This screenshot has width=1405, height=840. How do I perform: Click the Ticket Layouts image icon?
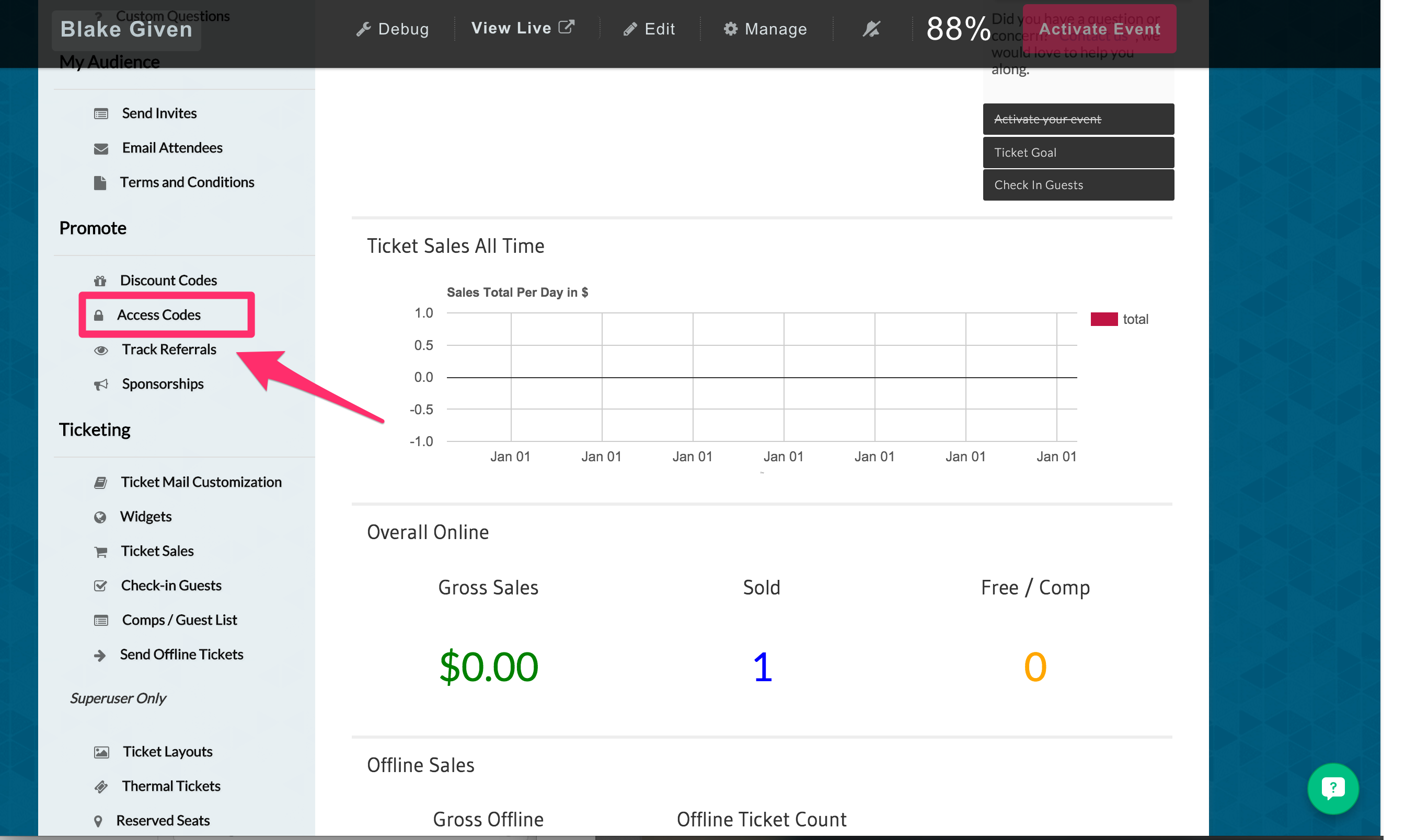tap(101, 752)
